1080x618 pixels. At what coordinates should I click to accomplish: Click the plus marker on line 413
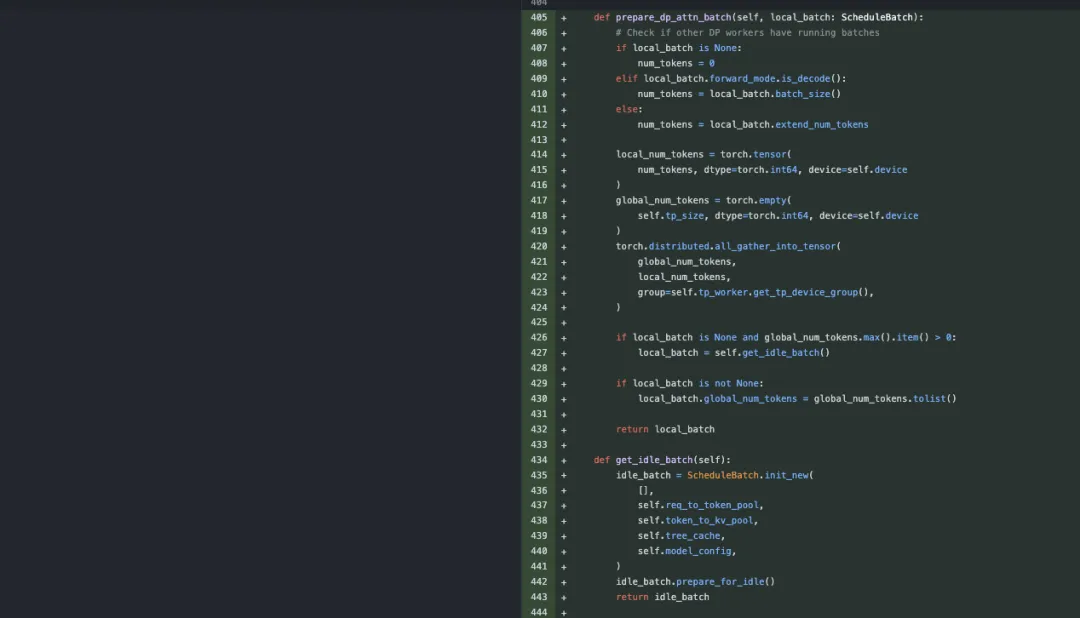pos(563,140)
